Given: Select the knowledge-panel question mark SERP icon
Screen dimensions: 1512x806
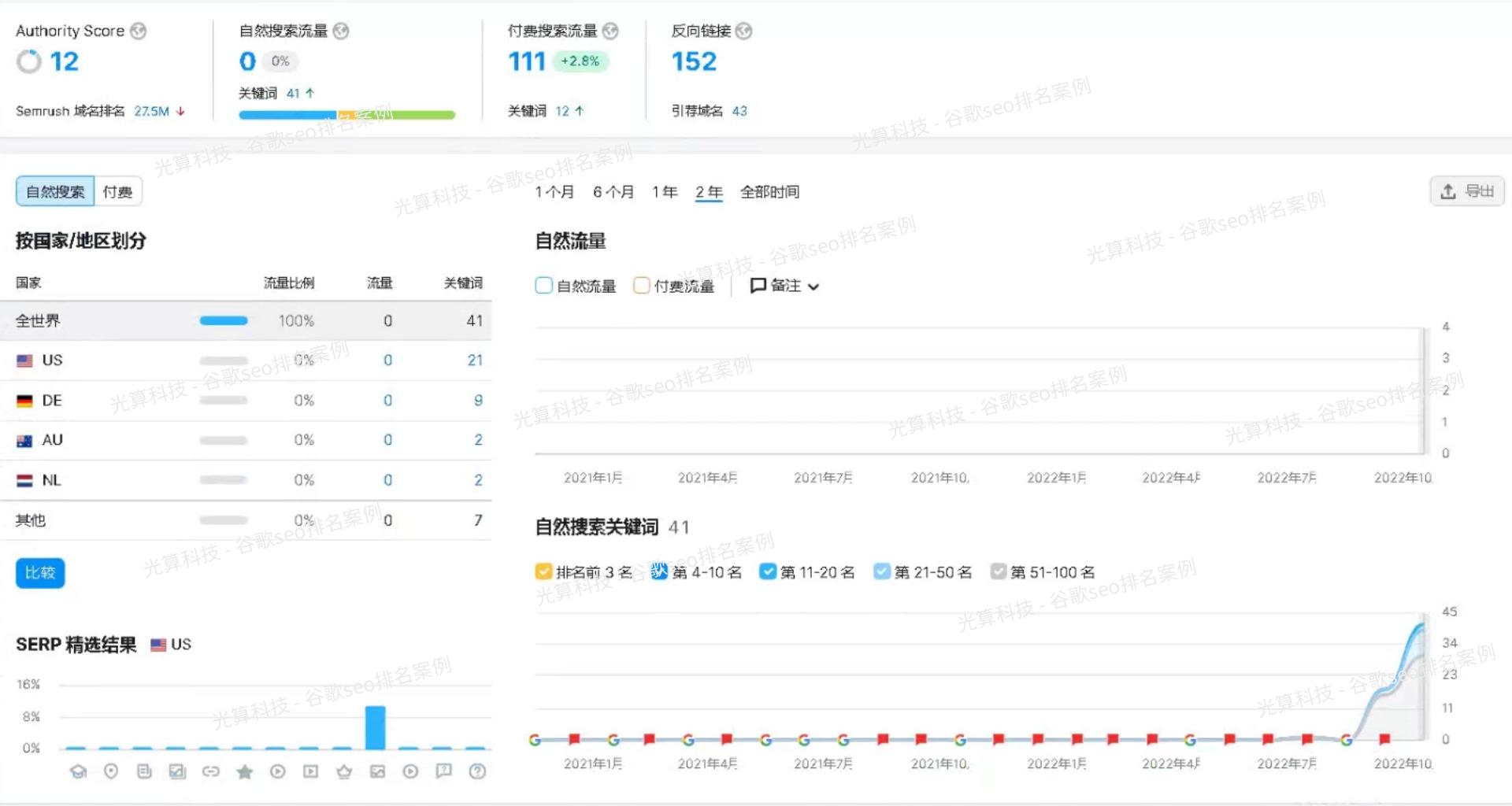Looking at the screenshot, I should click(x=476, y=772).
